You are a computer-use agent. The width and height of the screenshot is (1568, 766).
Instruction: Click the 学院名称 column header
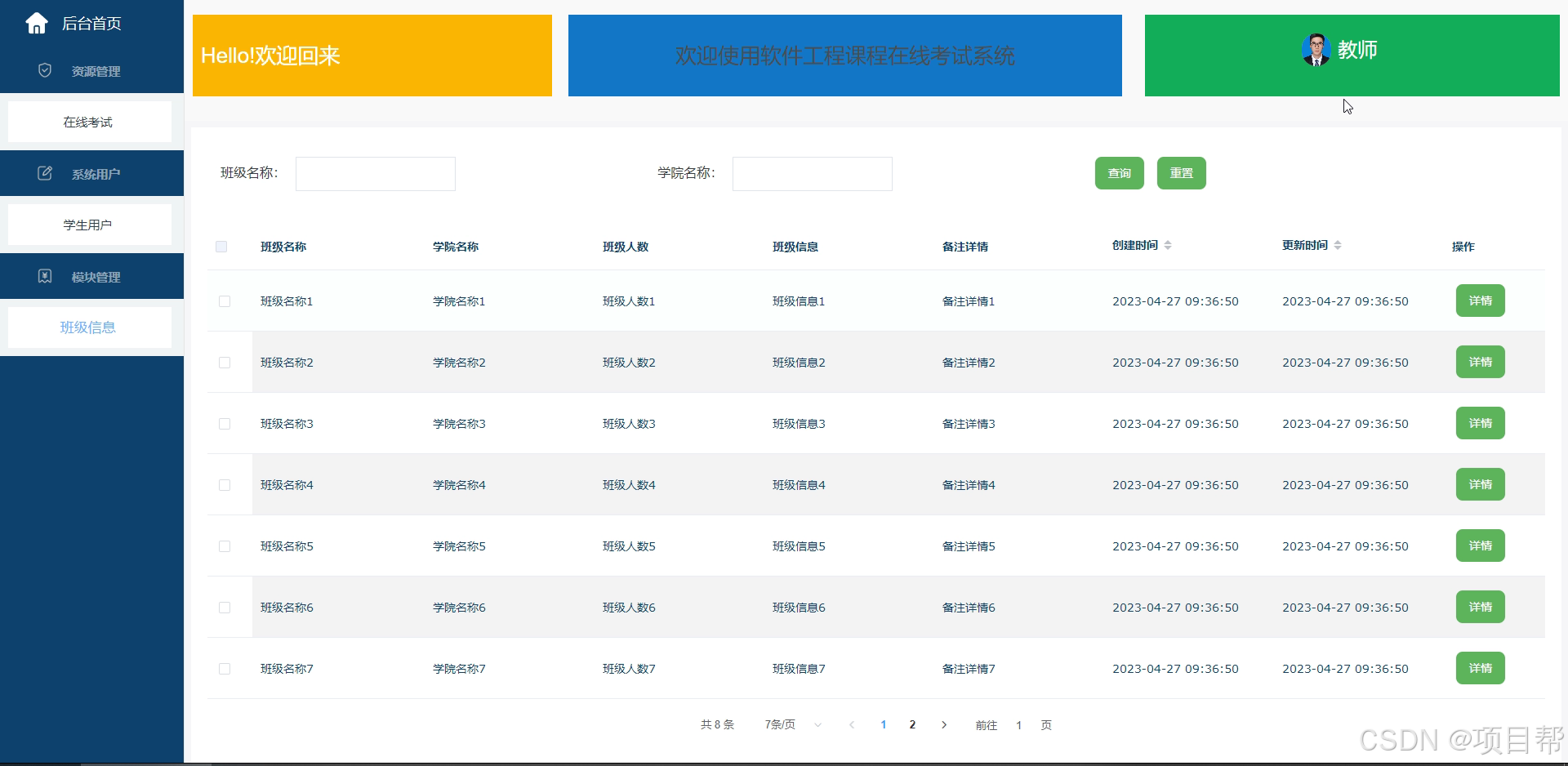pos(456,247)
